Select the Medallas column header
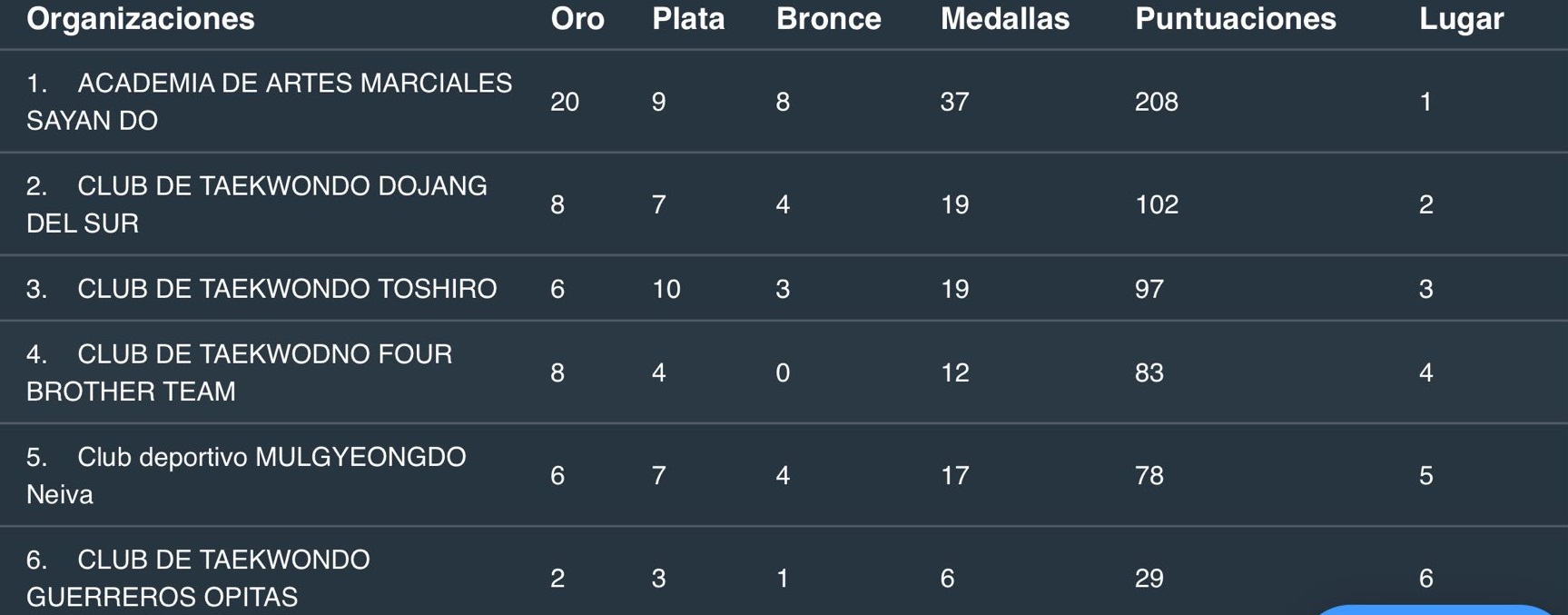The height and width of the screenshot is (615, 1568). pos(1004,19)
